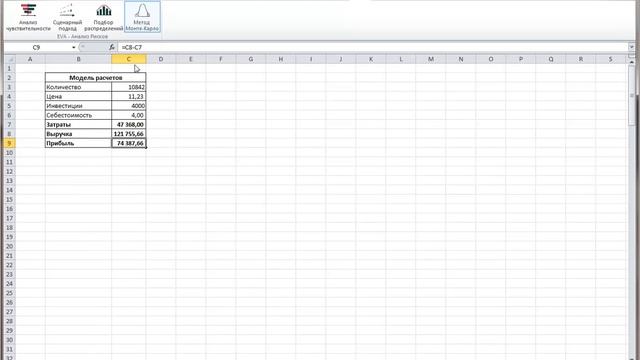640x360 pixels.
Task: Select column E header
Action: tap(191, 59)
